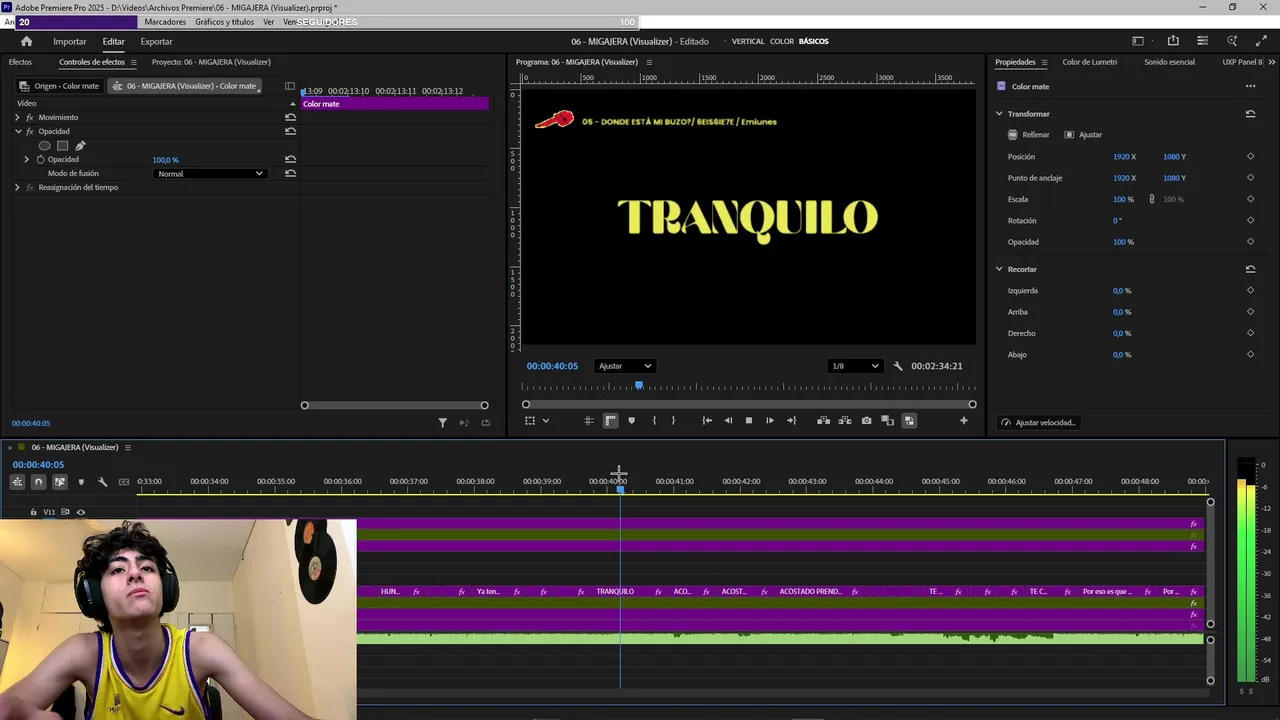Mark Out point in Program Monitor

click(673, 421)
